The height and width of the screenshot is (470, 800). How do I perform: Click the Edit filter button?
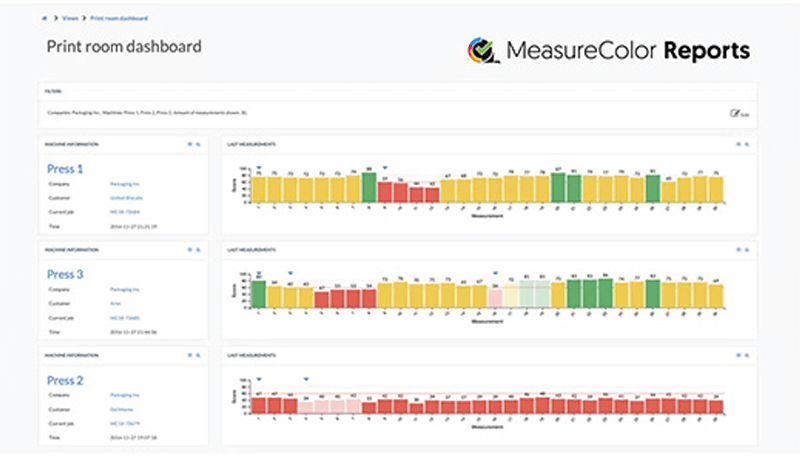pos(740,114)
